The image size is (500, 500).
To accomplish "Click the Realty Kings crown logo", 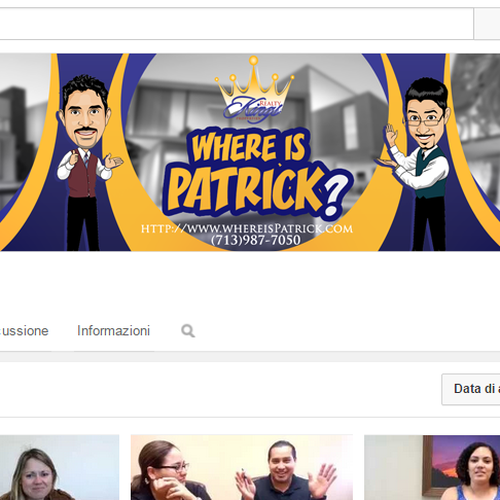I will coord(254,89).
